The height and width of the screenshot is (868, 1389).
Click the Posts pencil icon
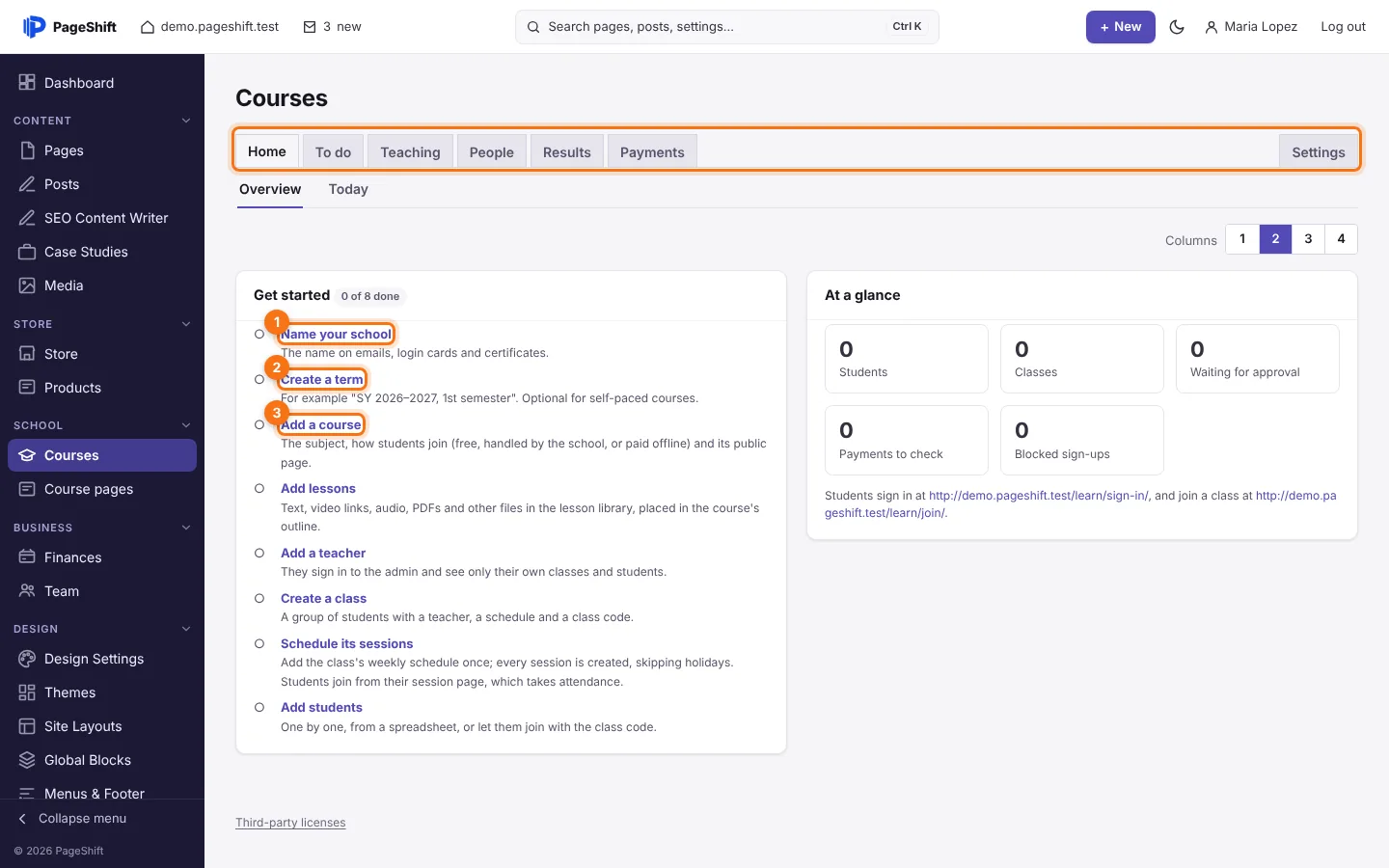(27, 184)
